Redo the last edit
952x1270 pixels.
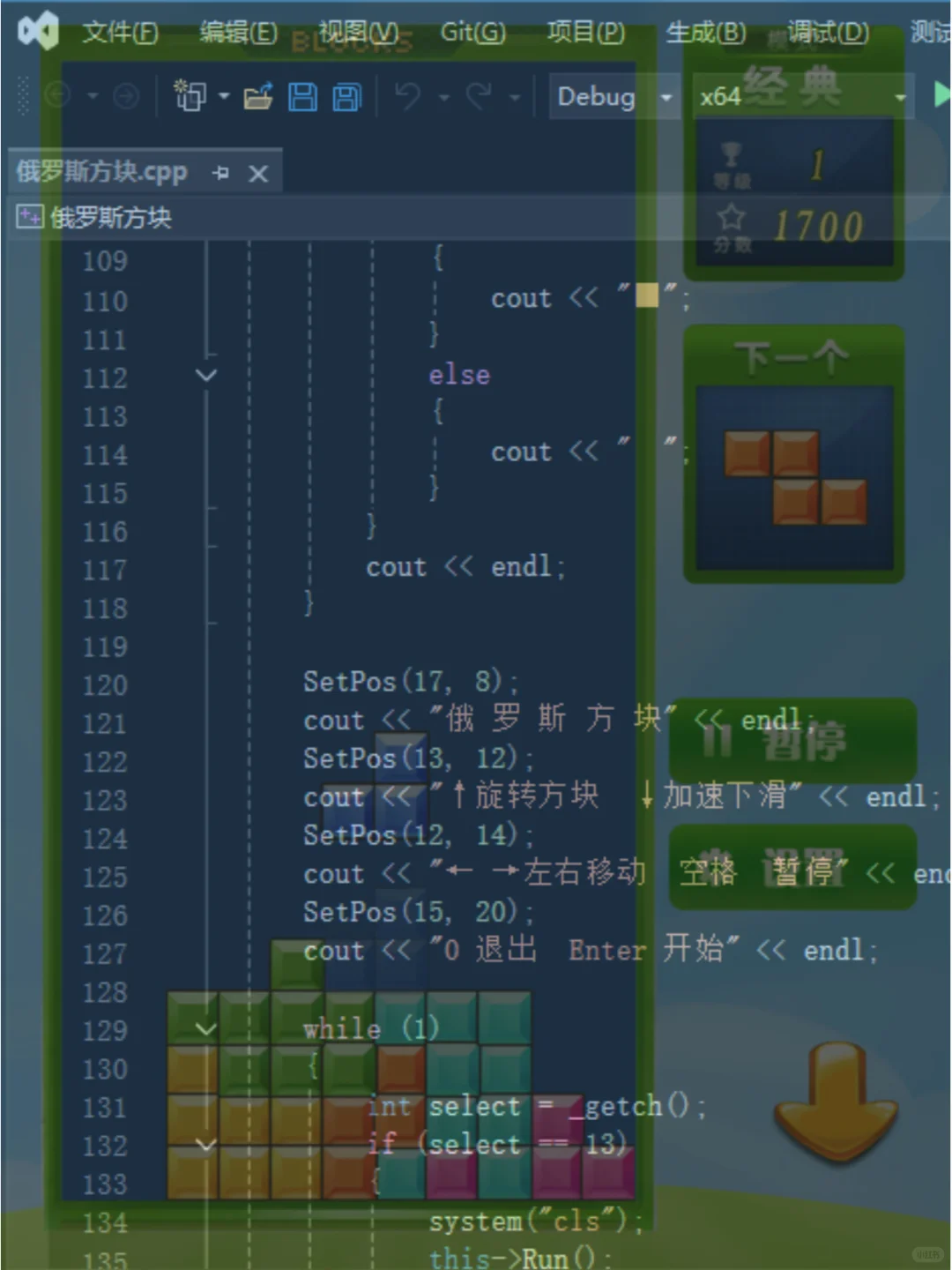coord(476,96)
